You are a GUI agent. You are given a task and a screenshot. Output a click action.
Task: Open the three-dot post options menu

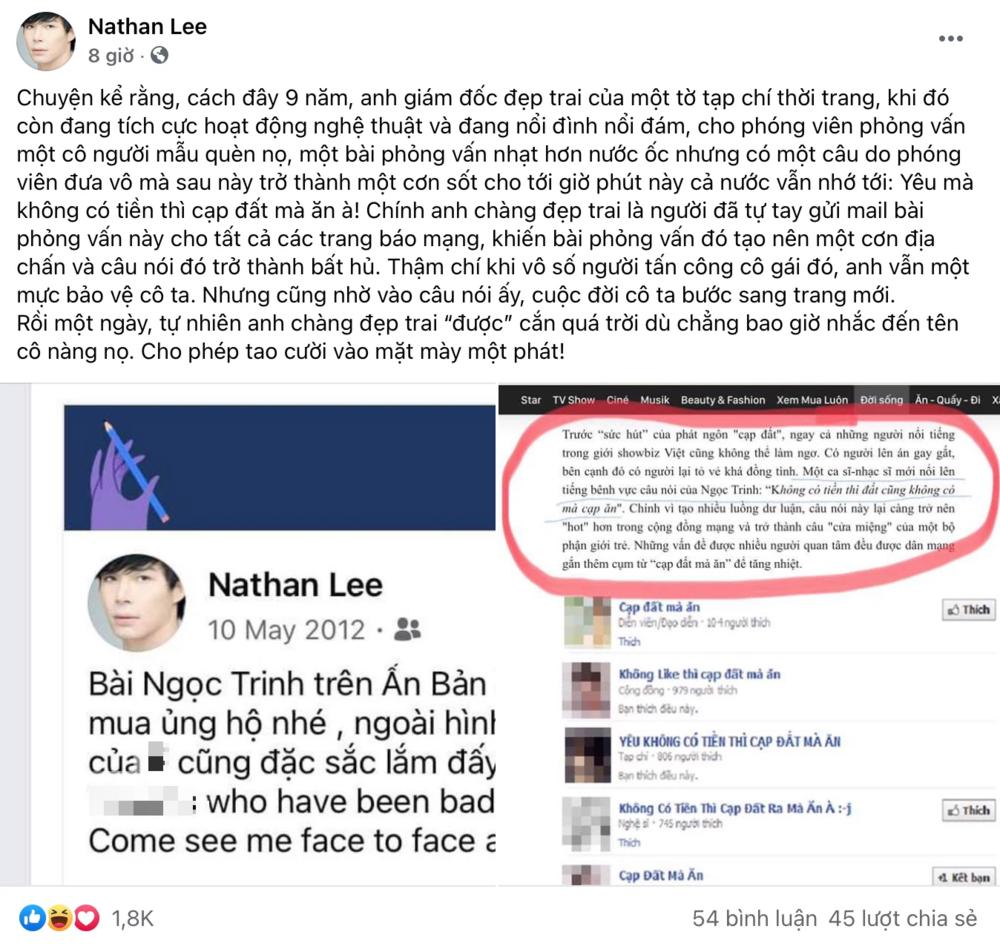pos(950,39)
